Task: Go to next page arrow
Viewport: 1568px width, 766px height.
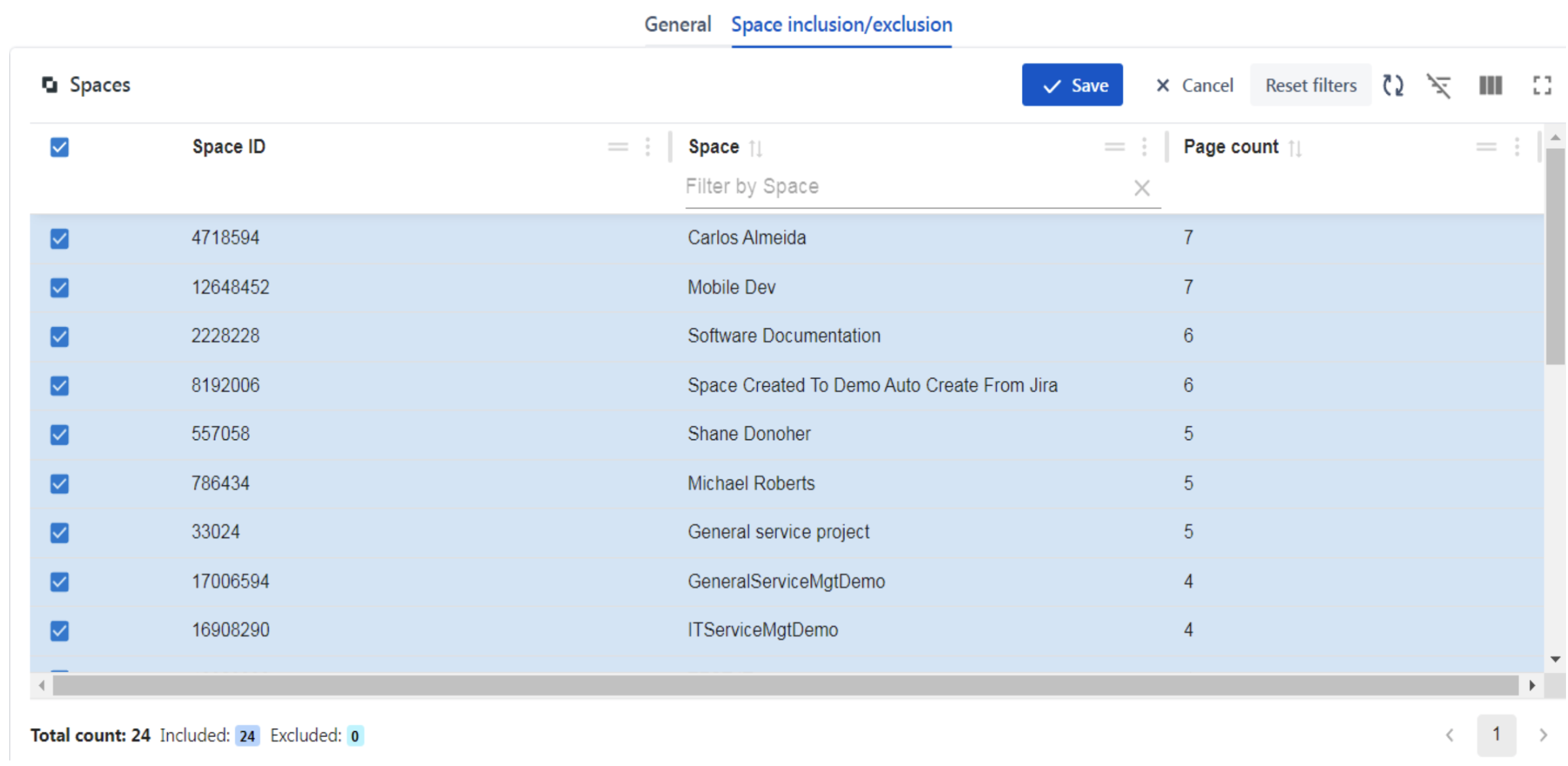Action: (1543, 735)
